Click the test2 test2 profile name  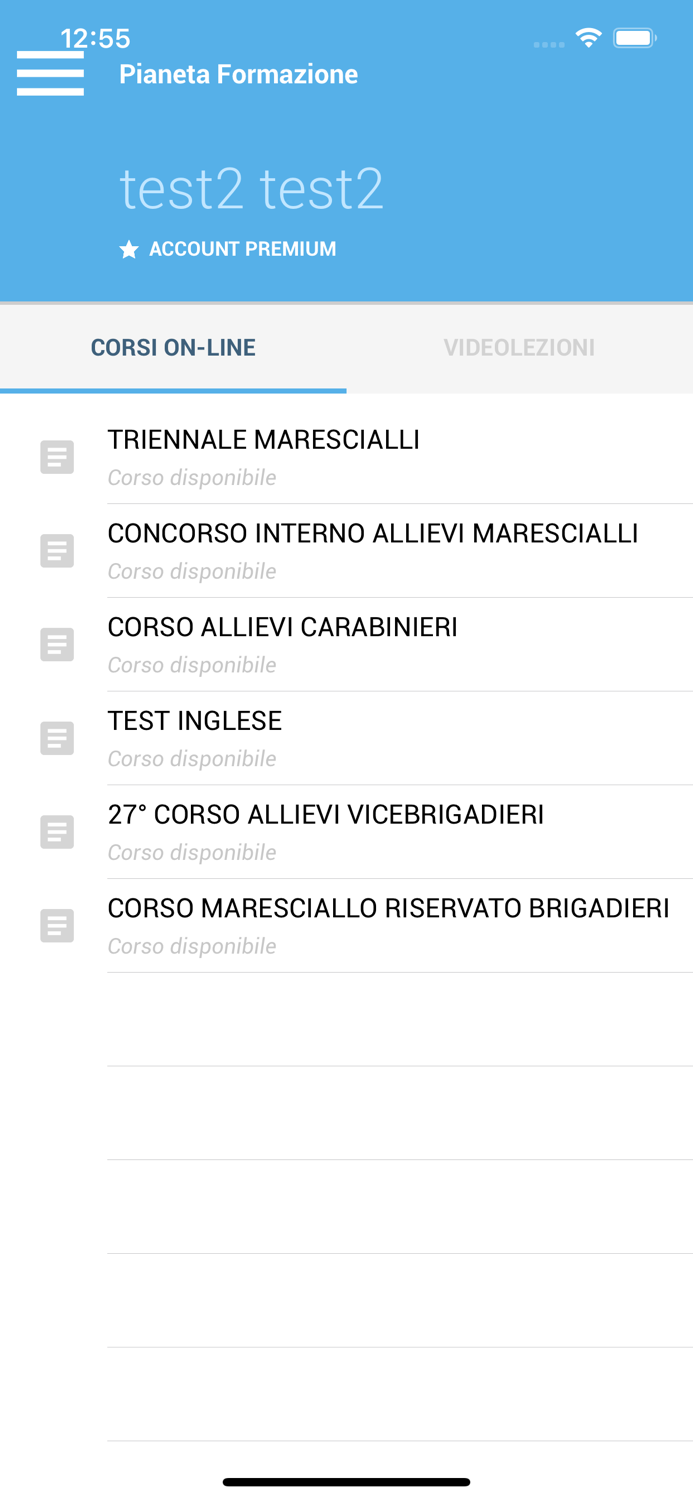click(x=252, y=186)
